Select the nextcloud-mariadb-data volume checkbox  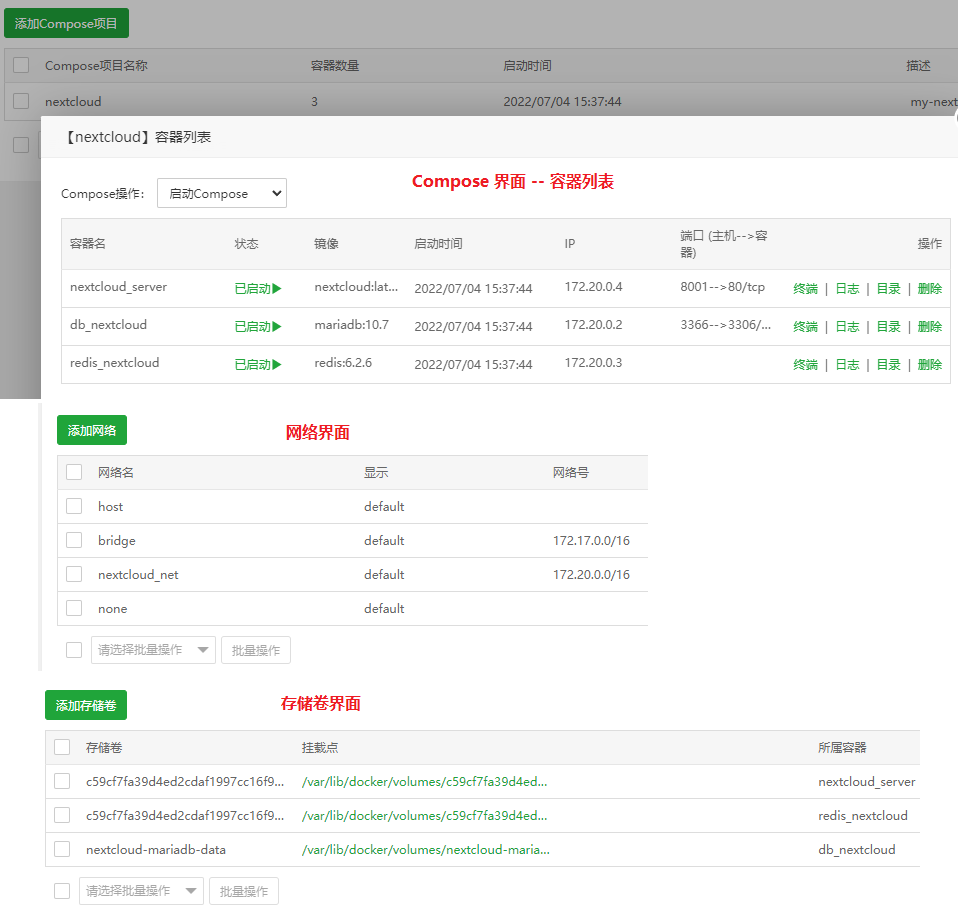(62, 849)
